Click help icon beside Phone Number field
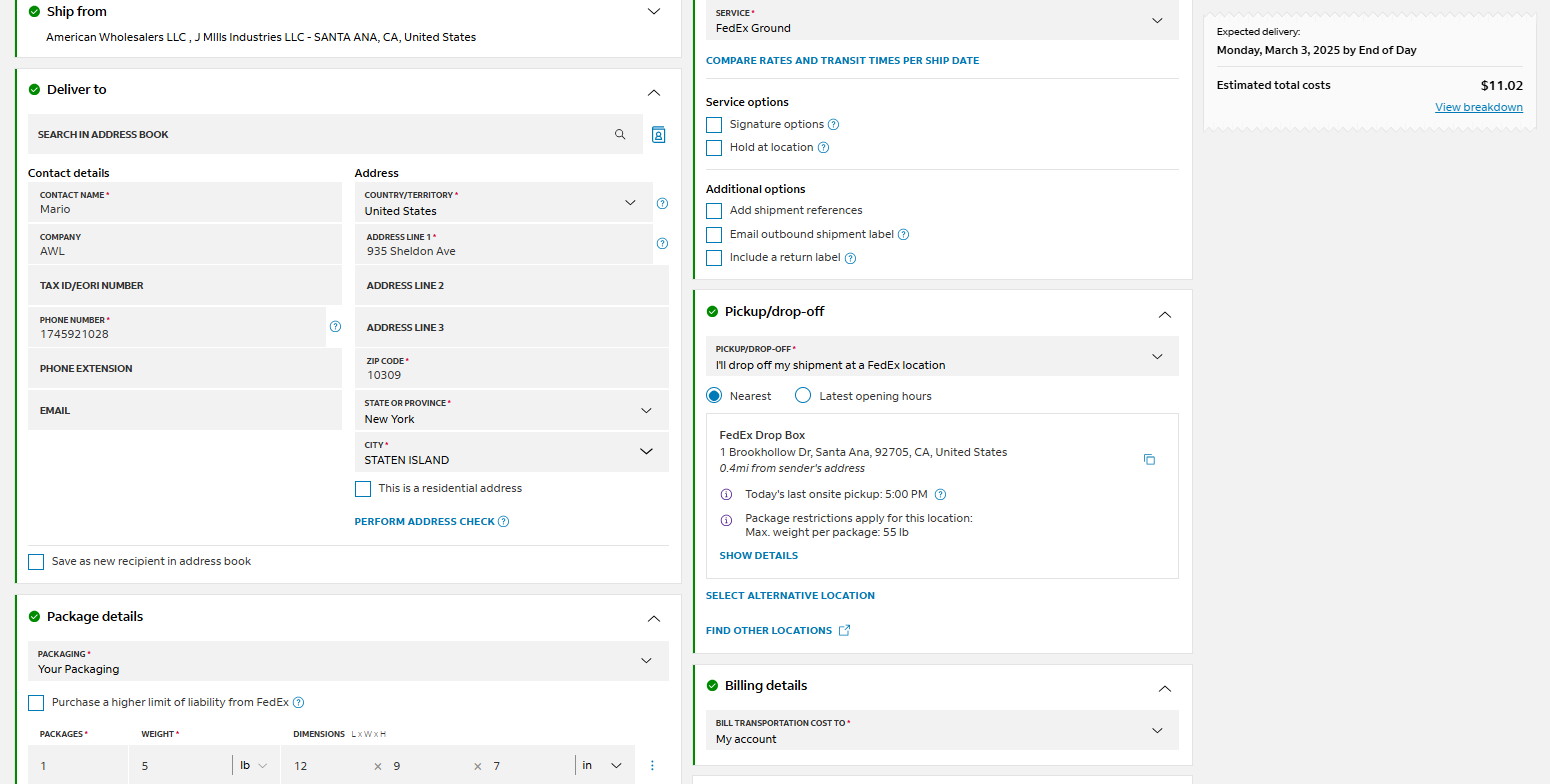The height and width of the screenshot is (784, 1550). click(335, 326)
